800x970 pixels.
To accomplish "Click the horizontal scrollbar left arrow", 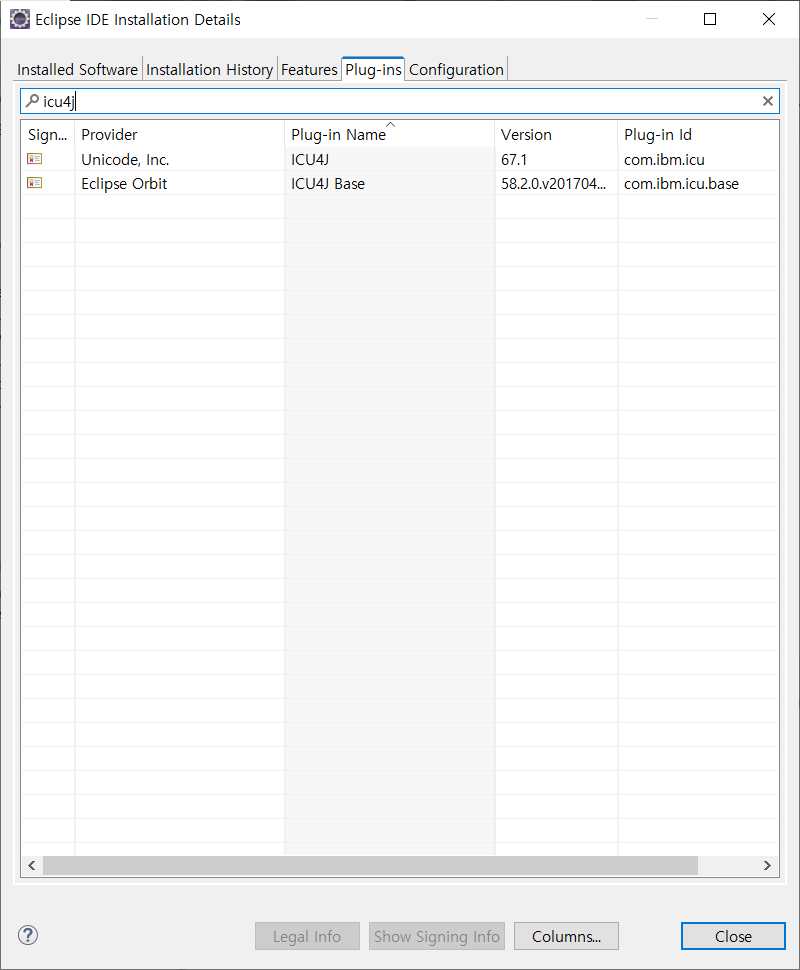I will click(32, 865).
